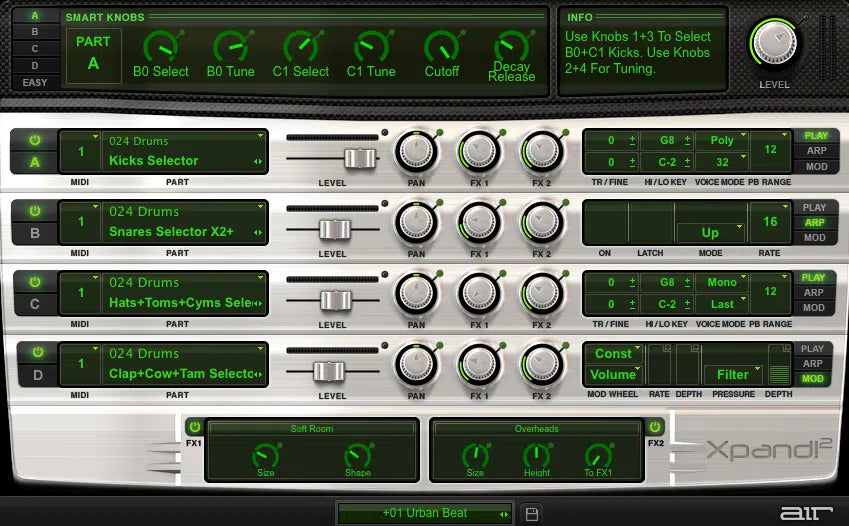Click the +01 Urban Beat preset field
This screenshot has width=849, height=526.
pyautogui.click(x=425, y=514)
